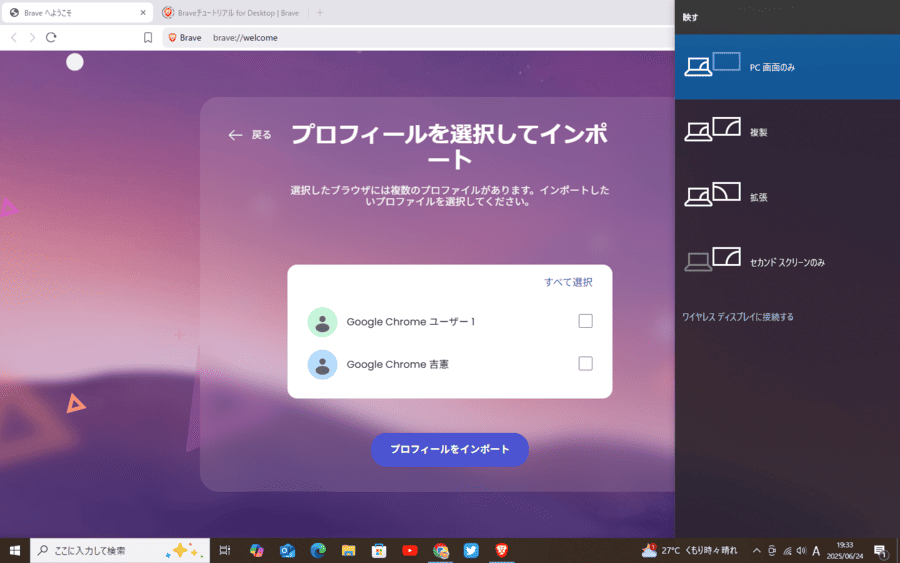Check the Google Chrome 吉惠 checkbox
900x563 pixels.
[x=585, y=363]
